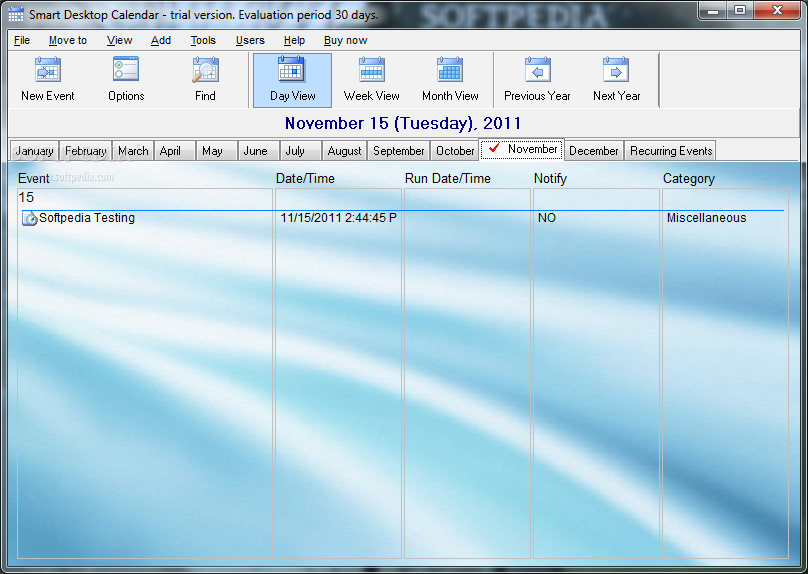Click the Softpedia Testing event clock icon
The image size is (808, 574).
pos(30,218)
